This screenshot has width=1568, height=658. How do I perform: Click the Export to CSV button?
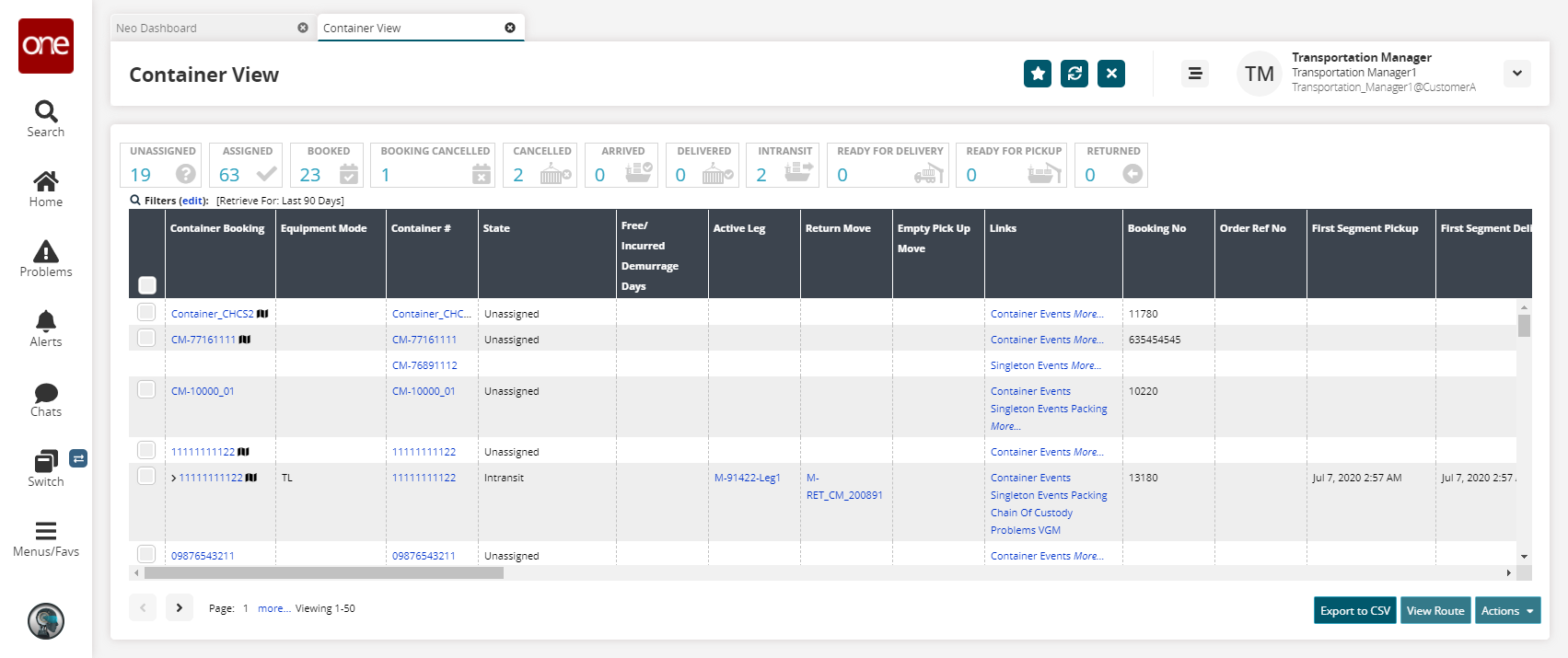pyautogui.click(x=1354, y=610)
